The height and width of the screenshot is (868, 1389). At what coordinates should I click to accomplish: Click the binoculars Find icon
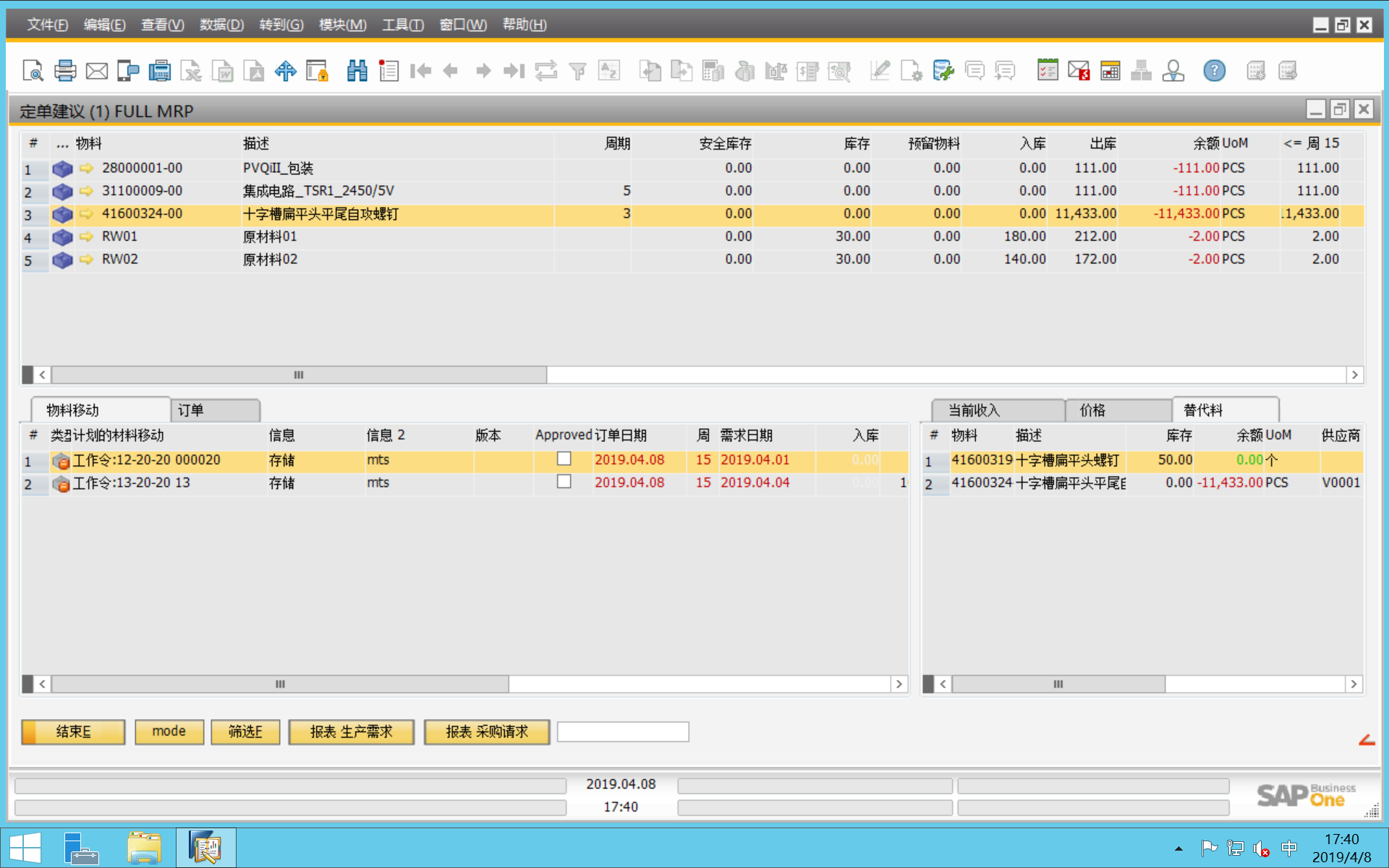[x=357, y=71]
